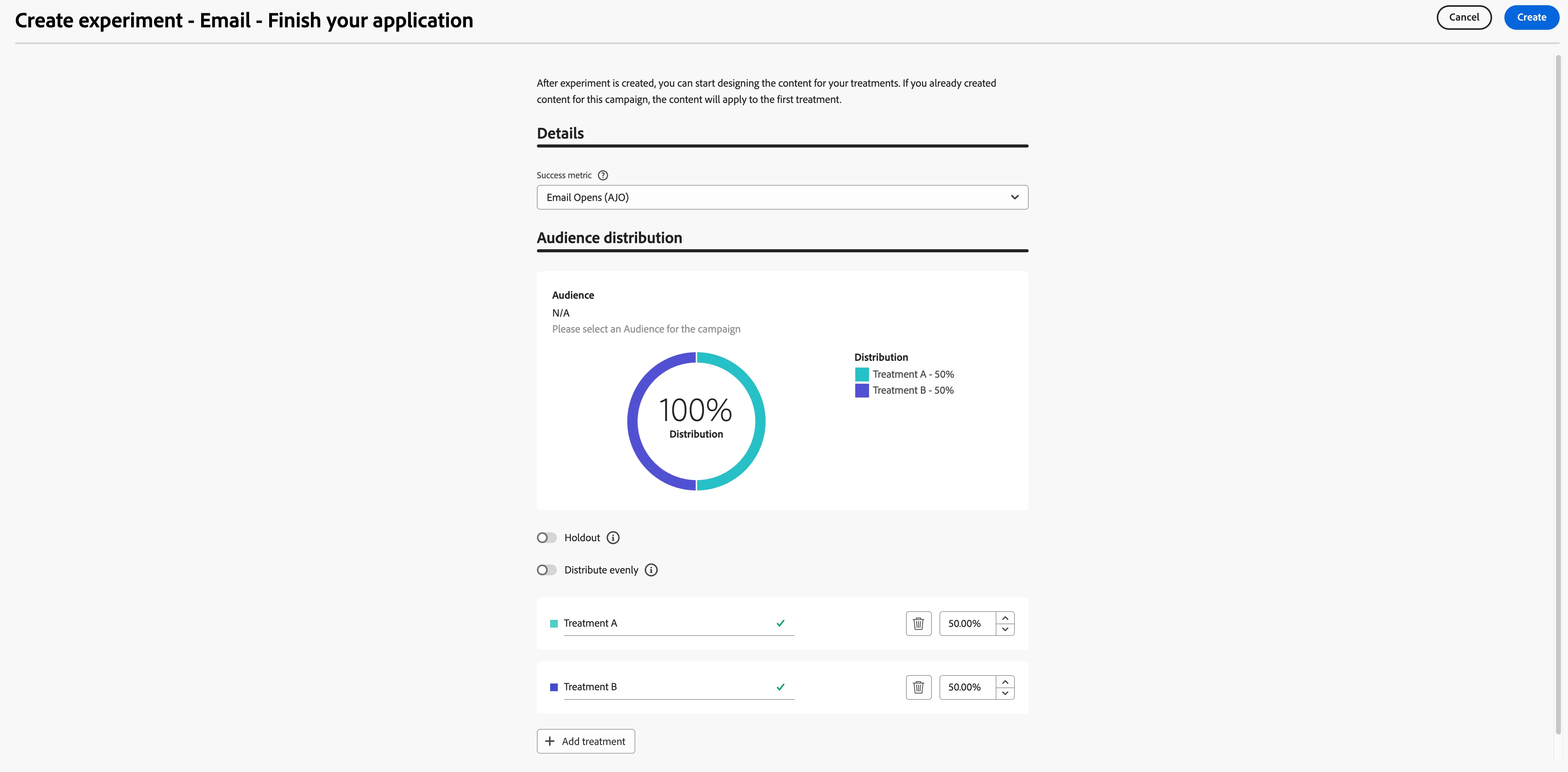
Task: Click the Treatment B green checkmark
Action: (780, 687)
